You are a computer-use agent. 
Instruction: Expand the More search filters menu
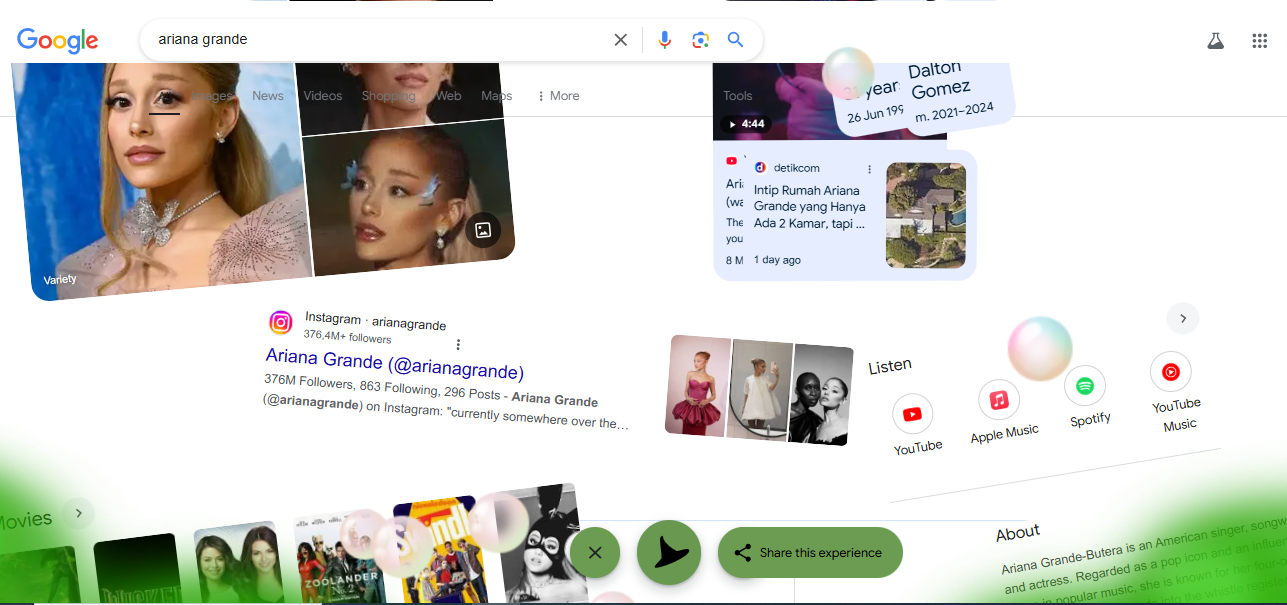pyautogui.click(x=558, y=96)
